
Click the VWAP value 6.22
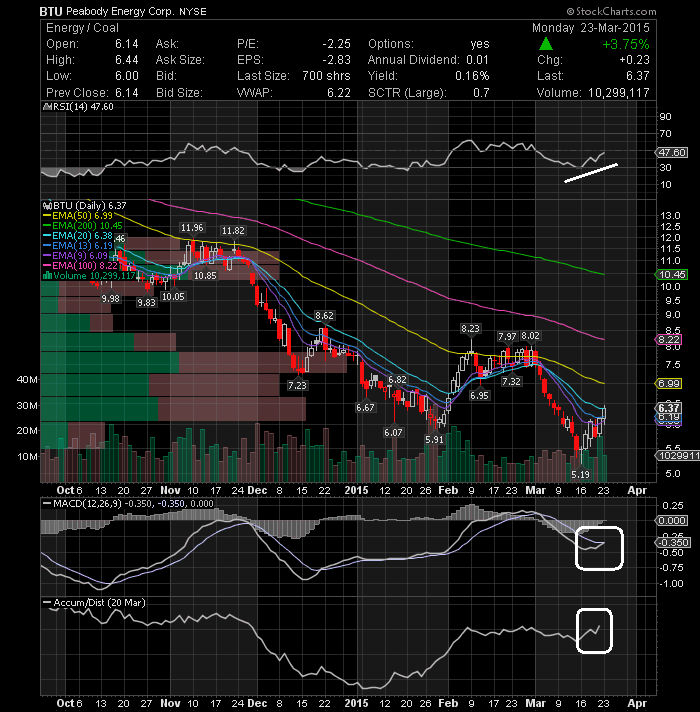[339, 93]
